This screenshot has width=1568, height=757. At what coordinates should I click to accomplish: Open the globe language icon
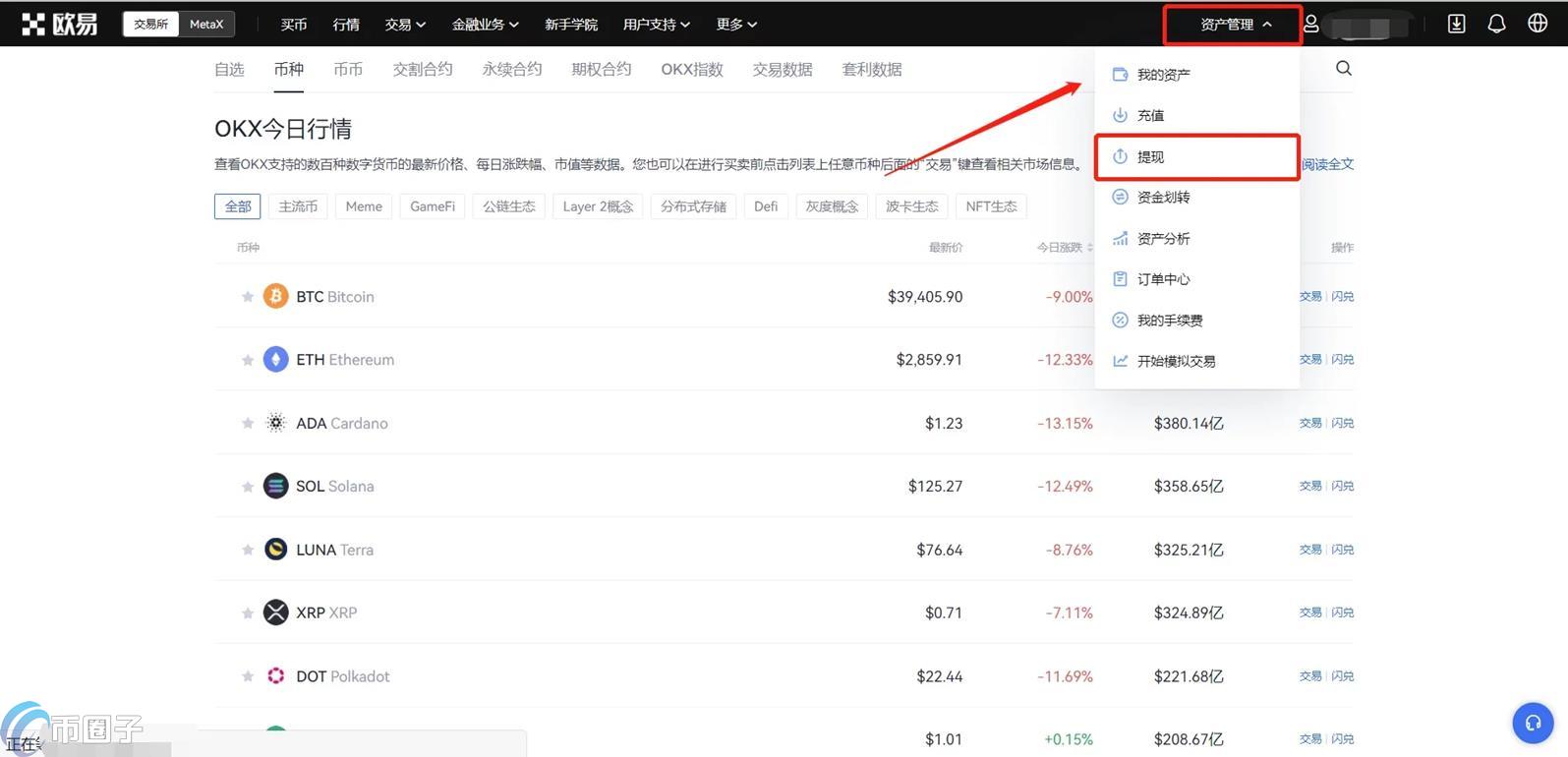1538,24
